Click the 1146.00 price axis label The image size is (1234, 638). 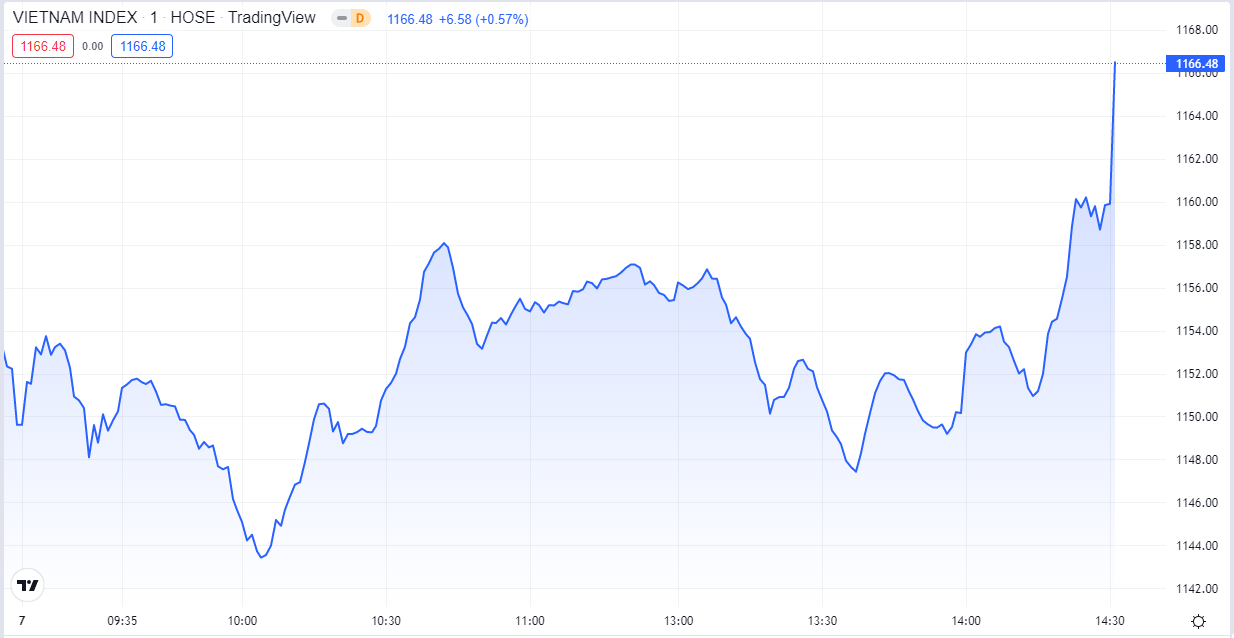click(x=1197, y=503)
